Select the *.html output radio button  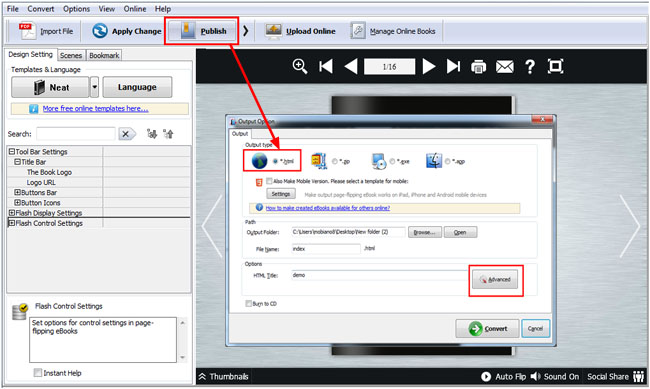coord(275,161)
